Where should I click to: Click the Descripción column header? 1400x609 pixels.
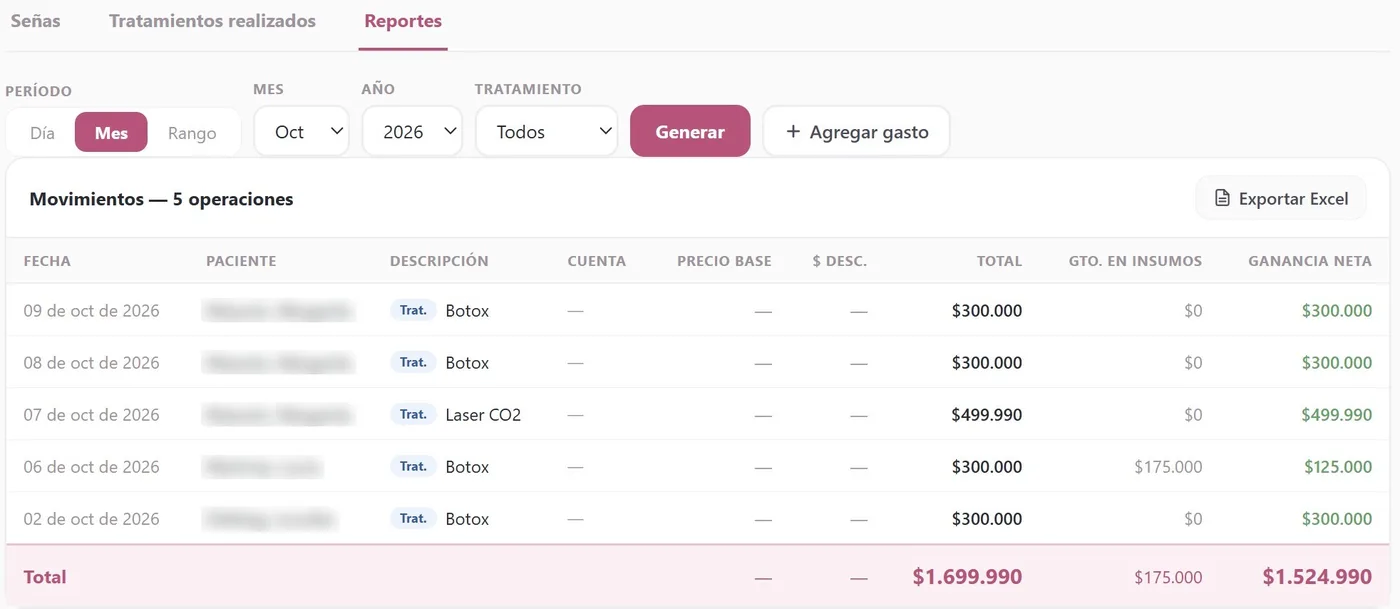tap(439, 261)
